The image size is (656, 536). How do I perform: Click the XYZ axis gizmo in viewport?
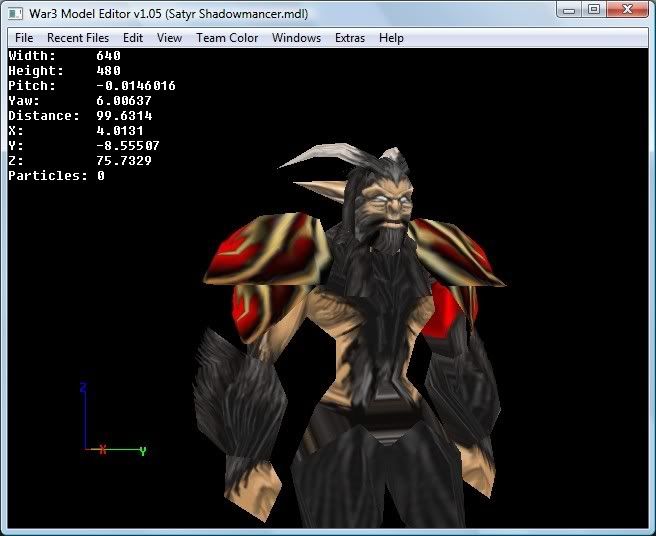(x=113, y=418)
